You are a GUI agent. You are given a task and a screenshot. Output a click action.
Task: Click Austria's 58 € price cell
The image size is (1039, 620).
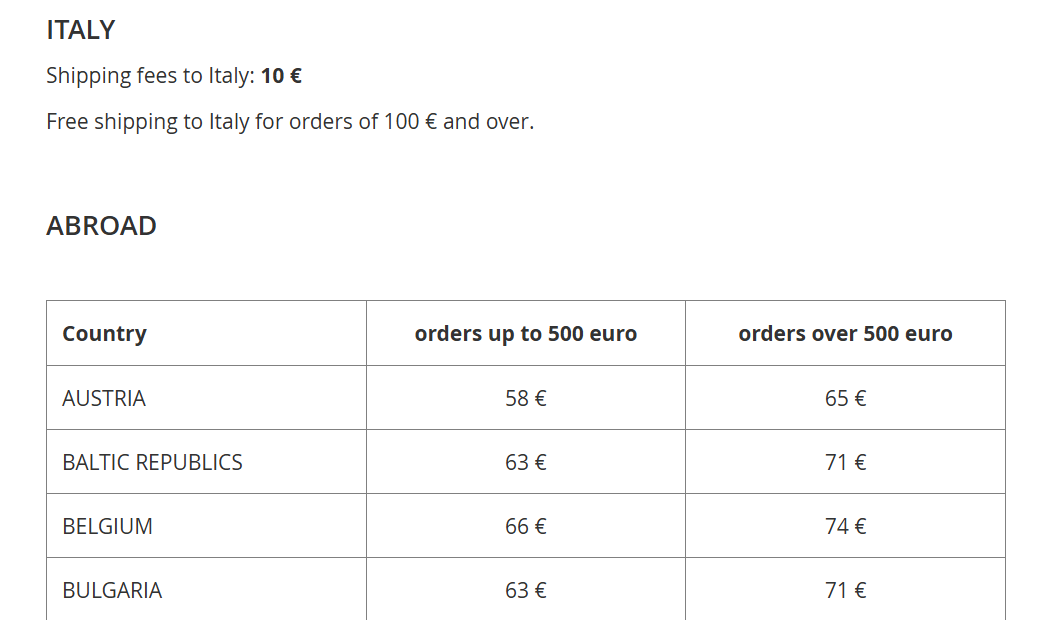(x=526, y=398)
